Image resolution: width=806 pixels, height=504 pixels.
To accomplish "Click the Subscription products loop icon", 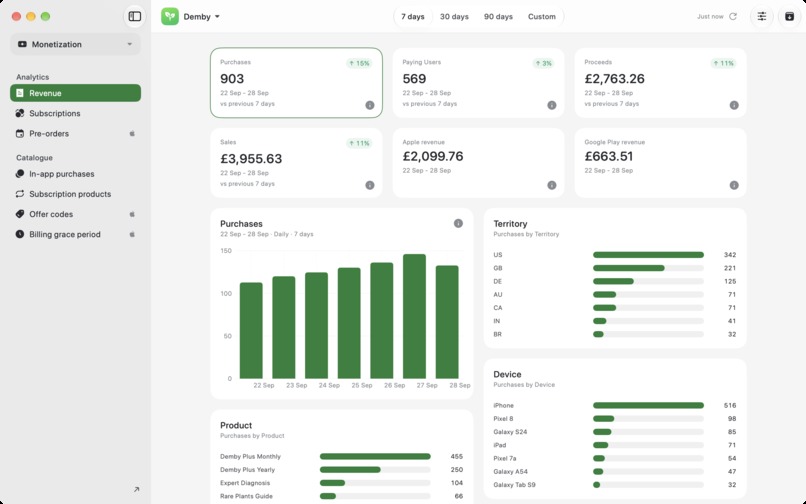I will click(20, 194).
